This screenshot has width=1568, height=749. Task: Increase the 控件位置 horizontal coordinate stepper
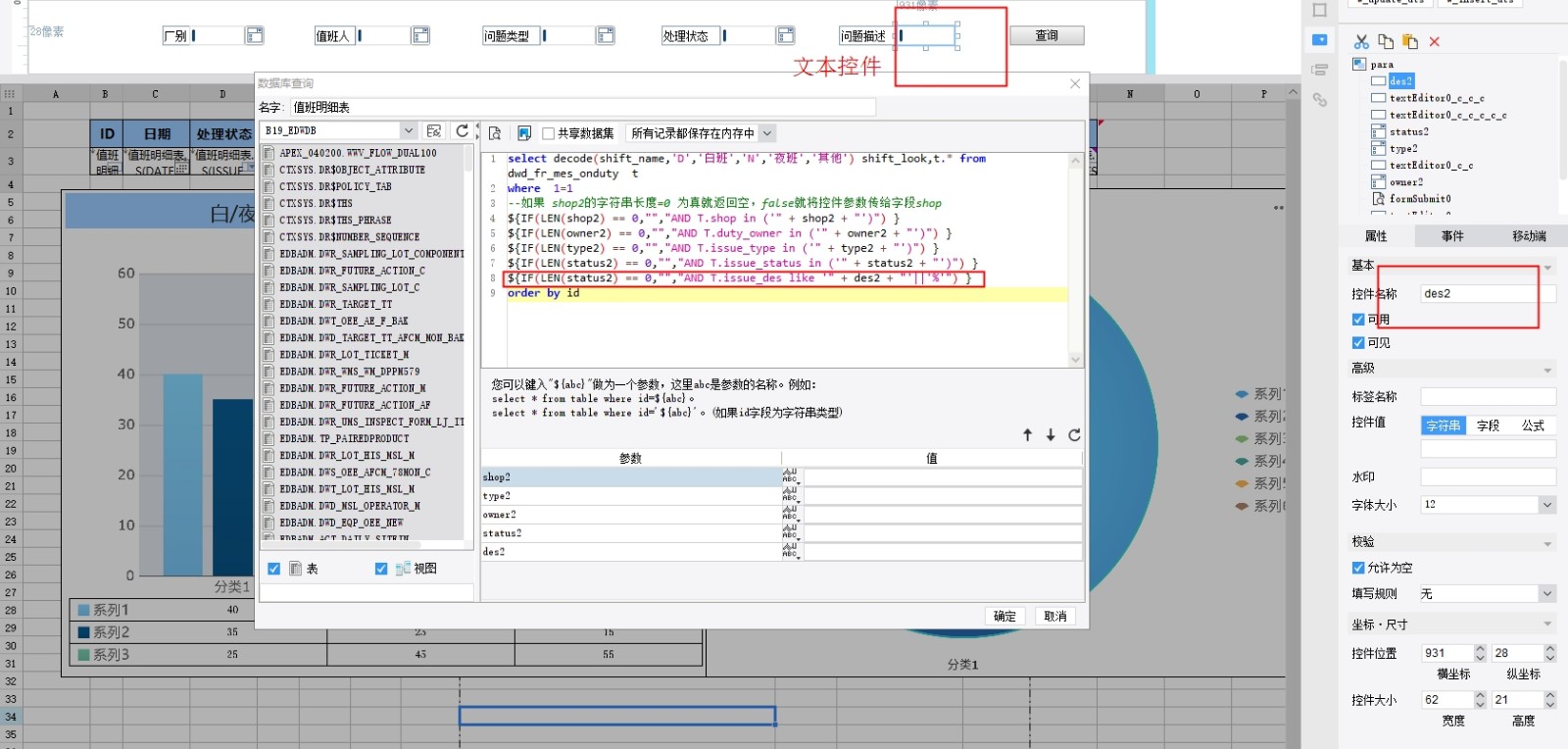click(1480, 649)
